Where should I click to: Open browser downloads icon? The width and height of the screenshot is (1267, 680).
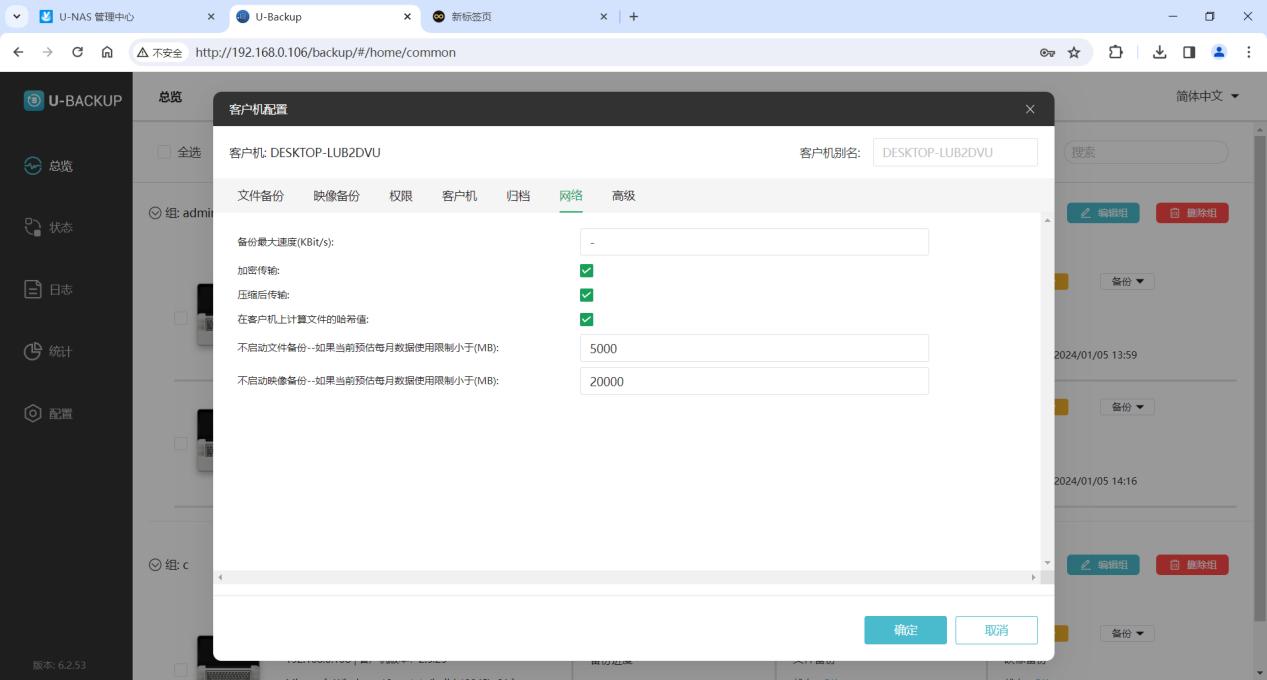pyautogui.click(x=1160, y=52)
